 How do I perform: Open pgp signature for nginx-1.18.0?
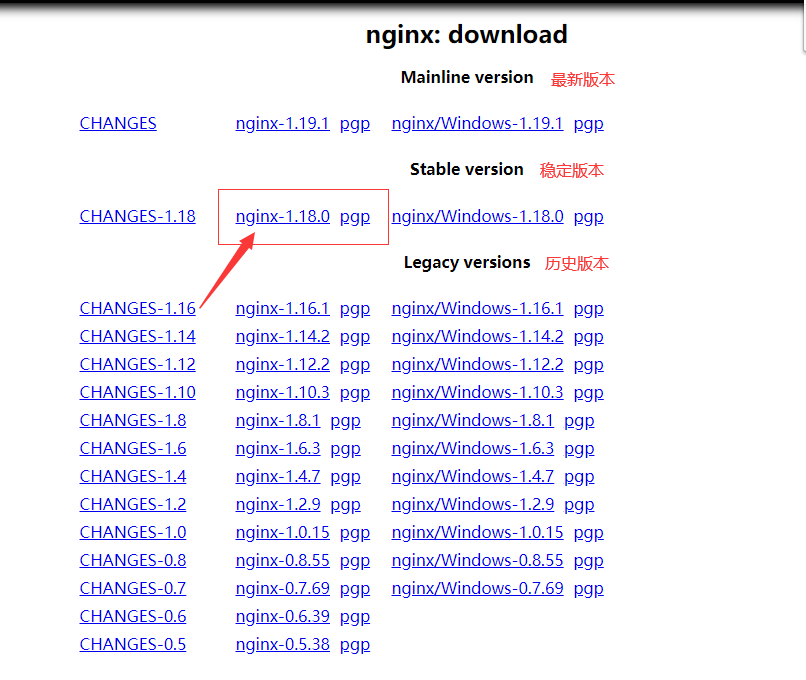[355, 217]
